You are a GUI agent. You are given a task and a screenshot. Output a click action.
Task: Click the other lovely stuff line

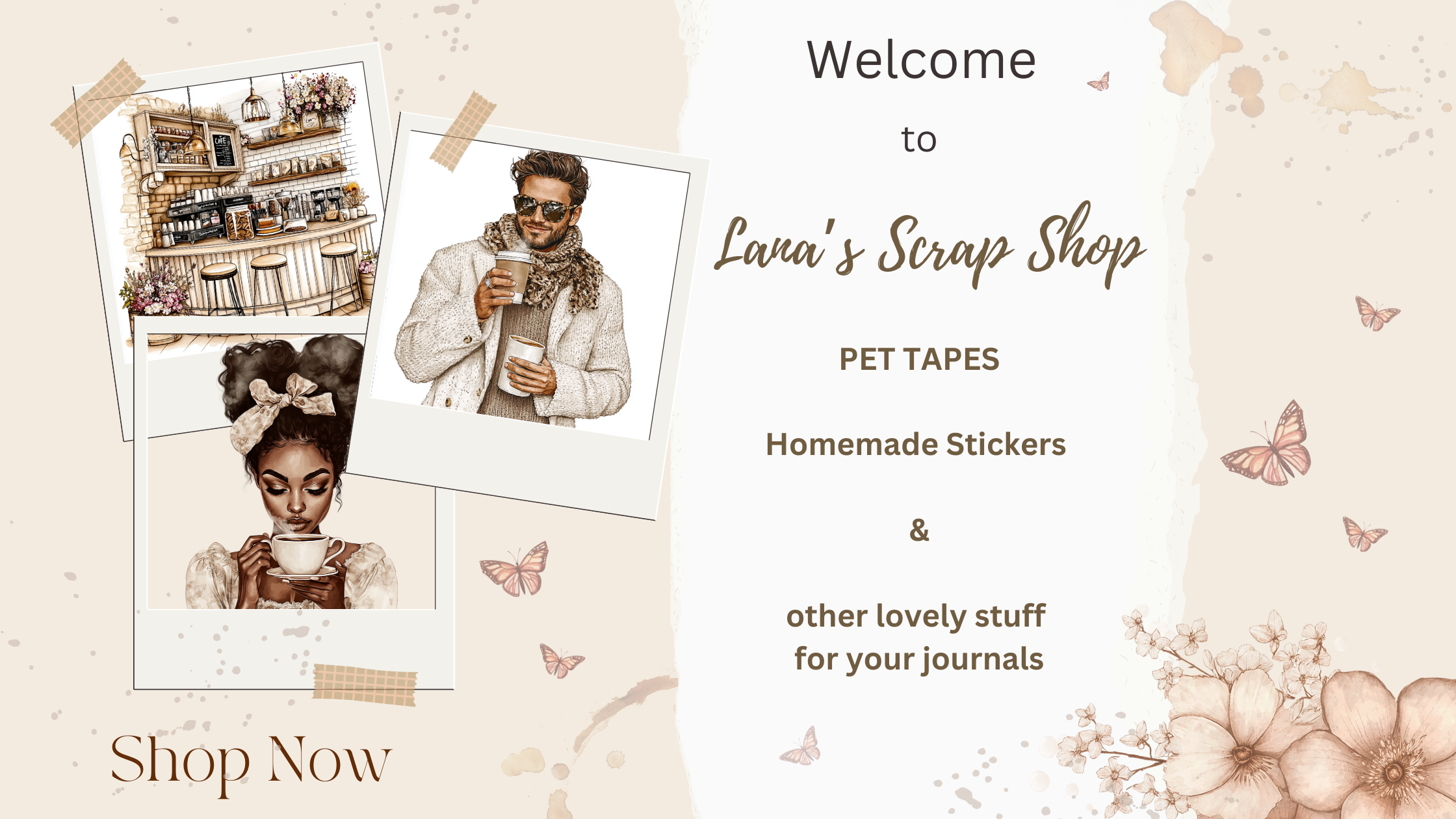[916, 616]
